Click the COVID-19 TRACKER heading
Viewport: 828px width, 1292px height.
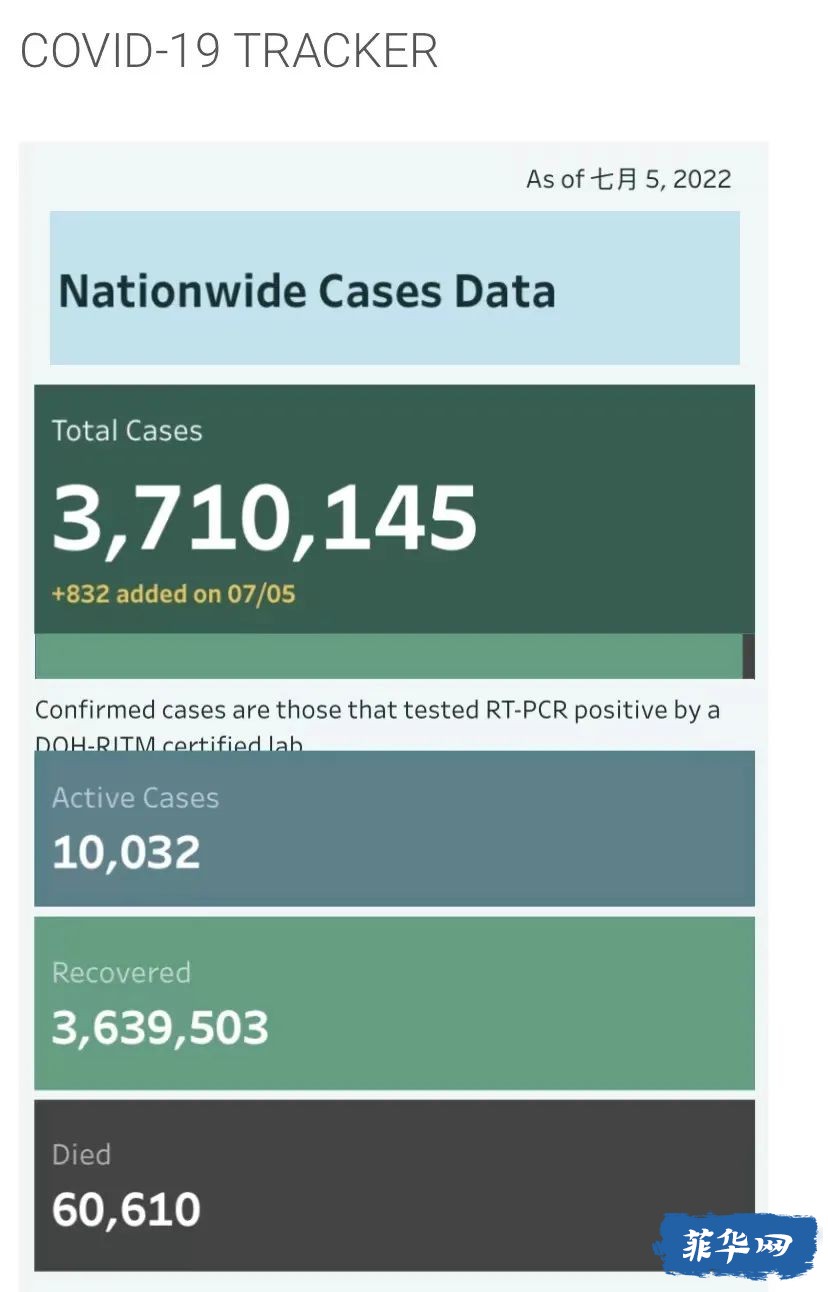point(229,51)
